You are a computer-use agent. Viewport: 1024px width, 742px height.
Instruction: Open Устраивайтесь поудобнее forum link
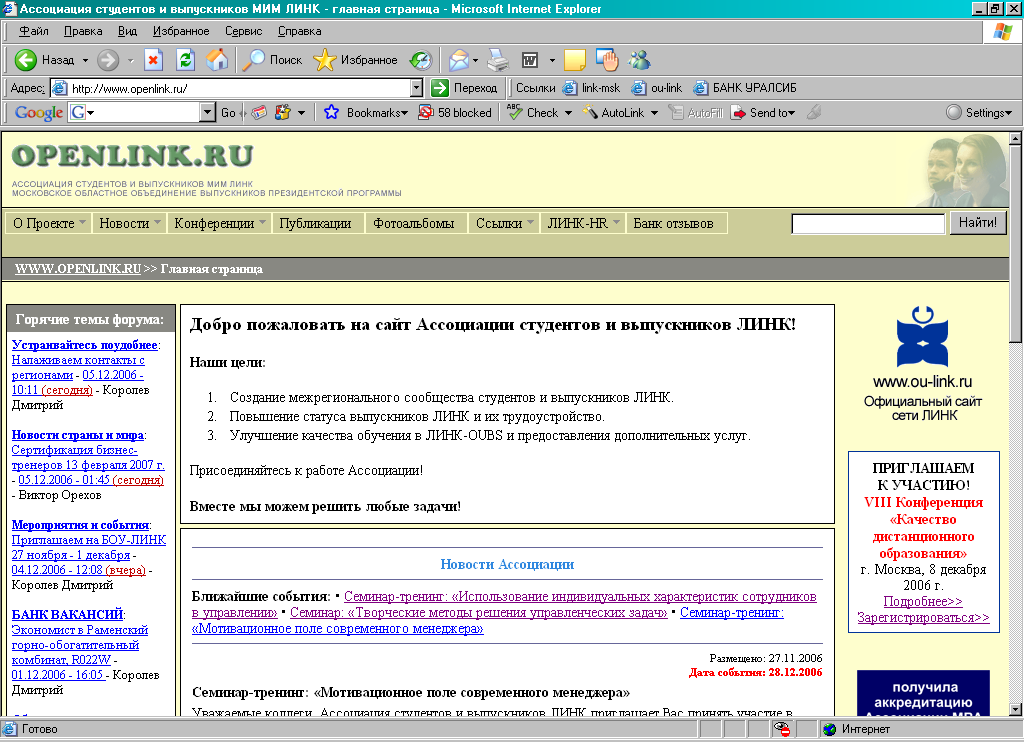click(84, 345)
